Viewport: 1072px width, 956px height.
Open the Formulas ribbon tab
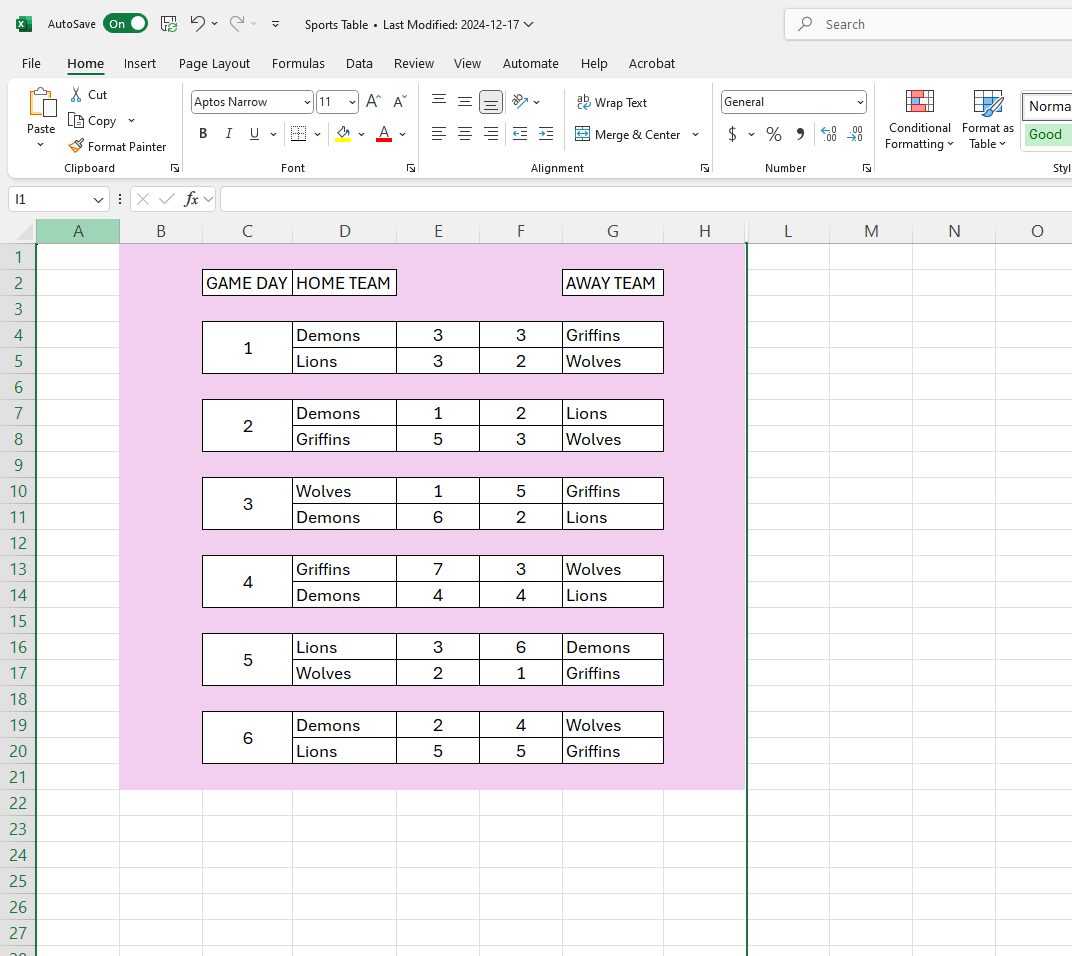coord(298,63)
